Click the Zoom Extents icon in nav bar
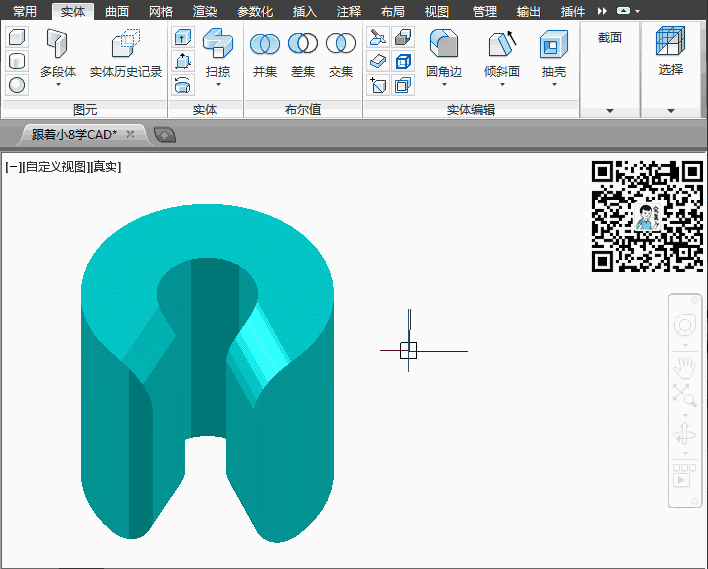Screen dimensions: 708x569 point(685,395)
